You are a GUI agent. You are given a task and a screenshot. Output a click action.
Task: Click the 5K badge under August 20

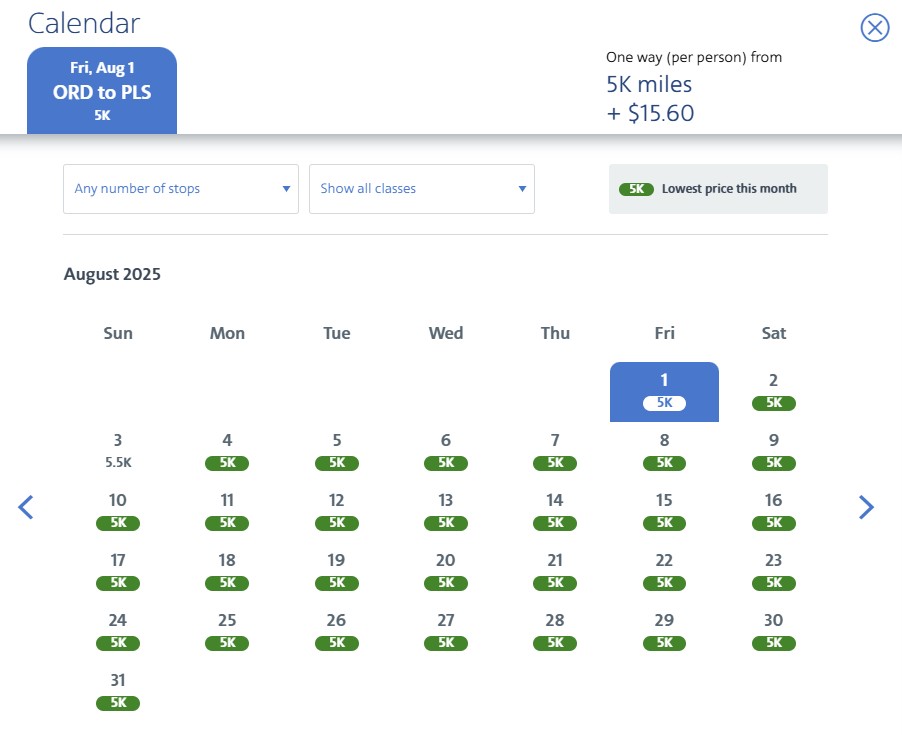click(446, 583)
